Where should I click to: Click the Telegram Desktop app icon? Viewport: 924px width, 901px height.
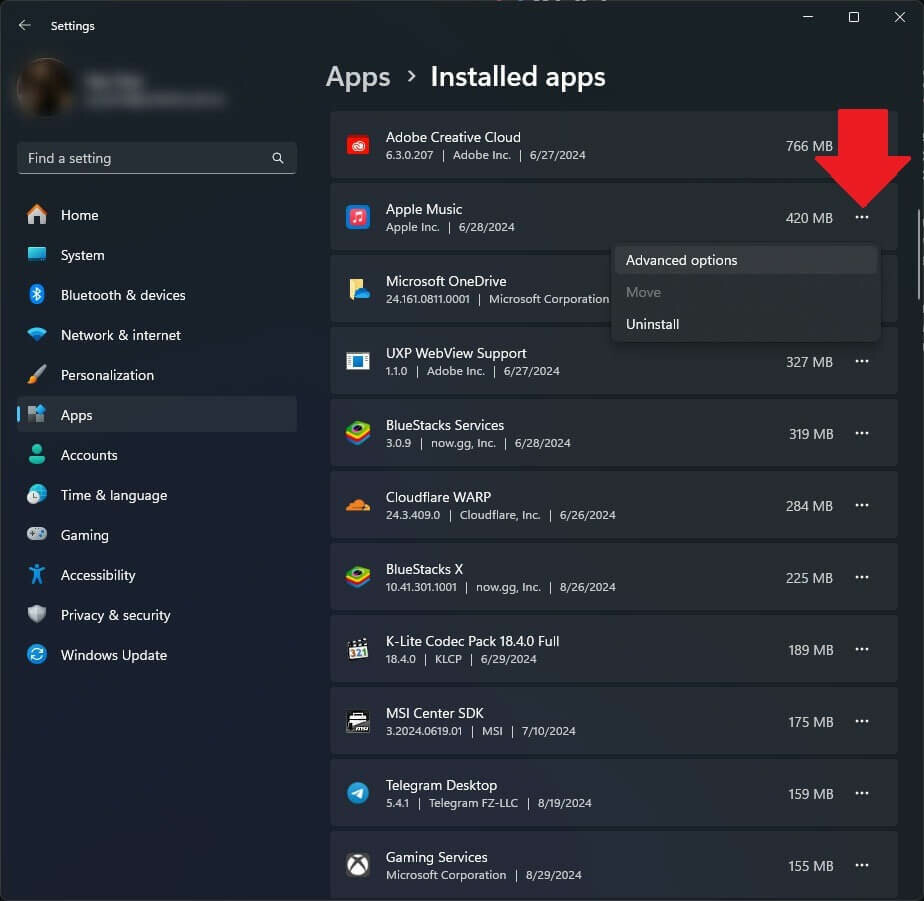point(358,793)
